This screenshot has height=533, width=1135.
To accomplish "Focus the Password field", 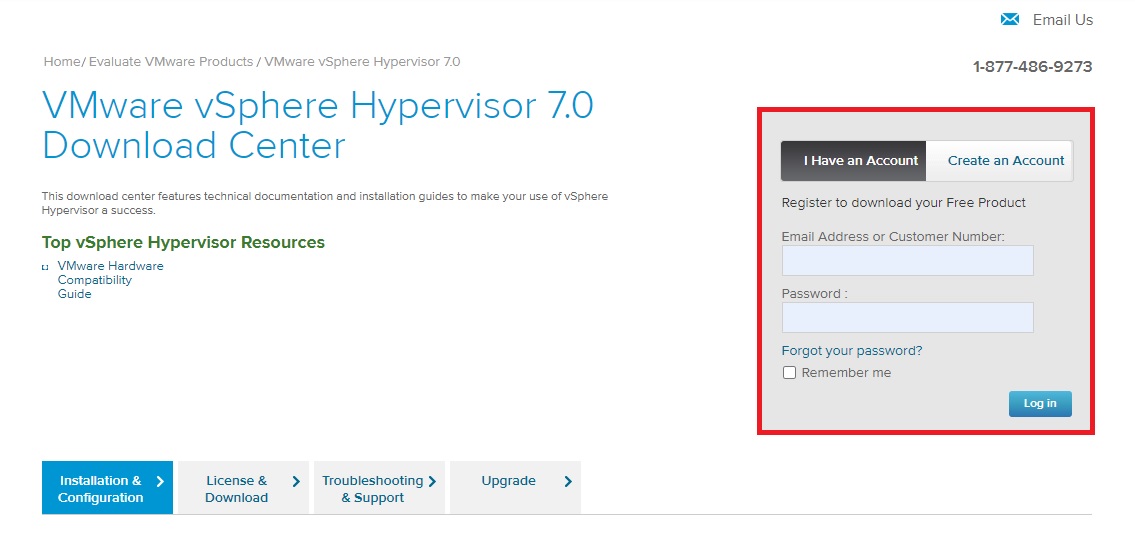I will point(908,318).
